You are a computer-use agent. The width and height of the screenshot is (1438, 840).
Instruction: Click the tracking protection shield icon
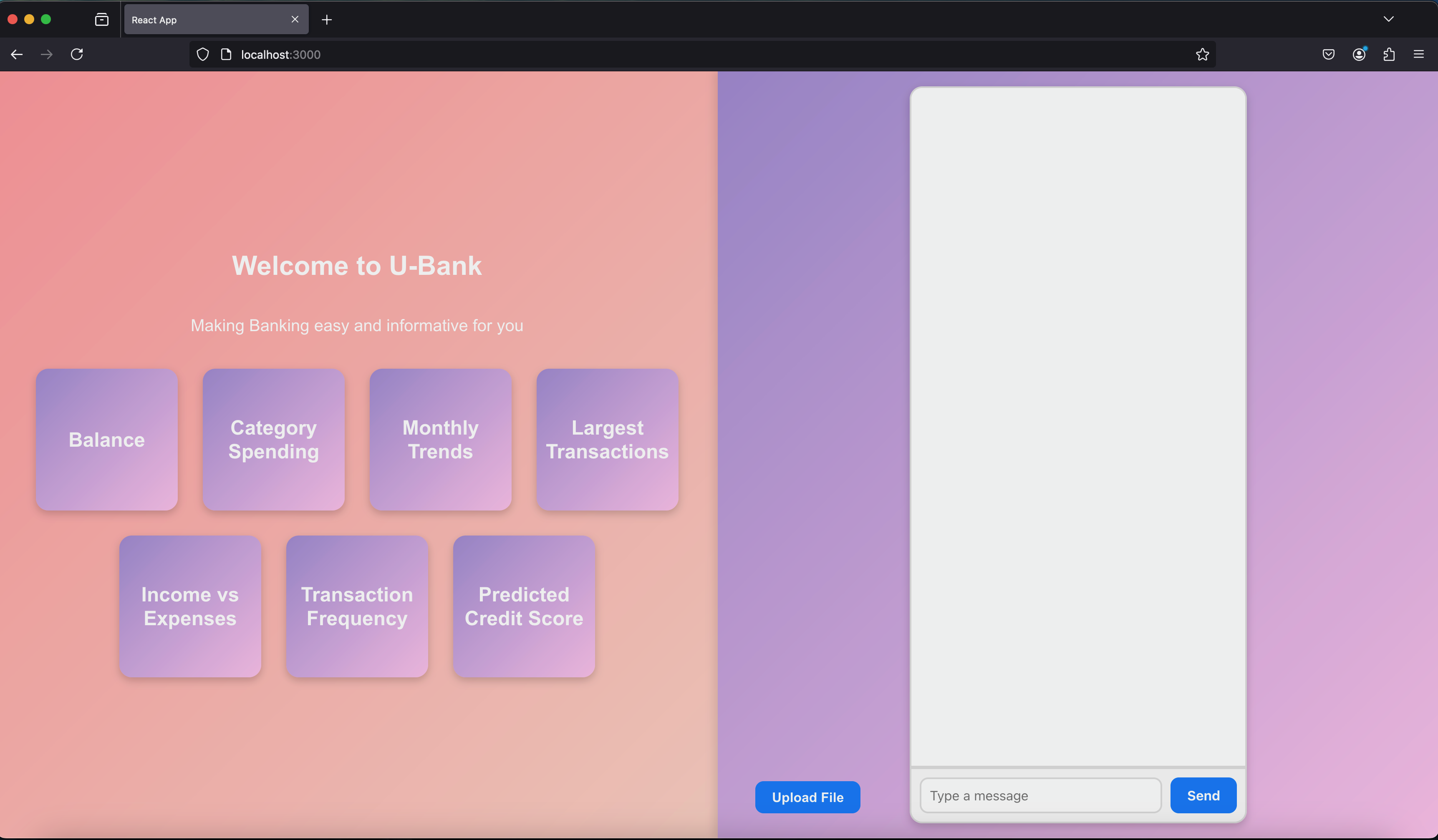(x=202, y=54)
